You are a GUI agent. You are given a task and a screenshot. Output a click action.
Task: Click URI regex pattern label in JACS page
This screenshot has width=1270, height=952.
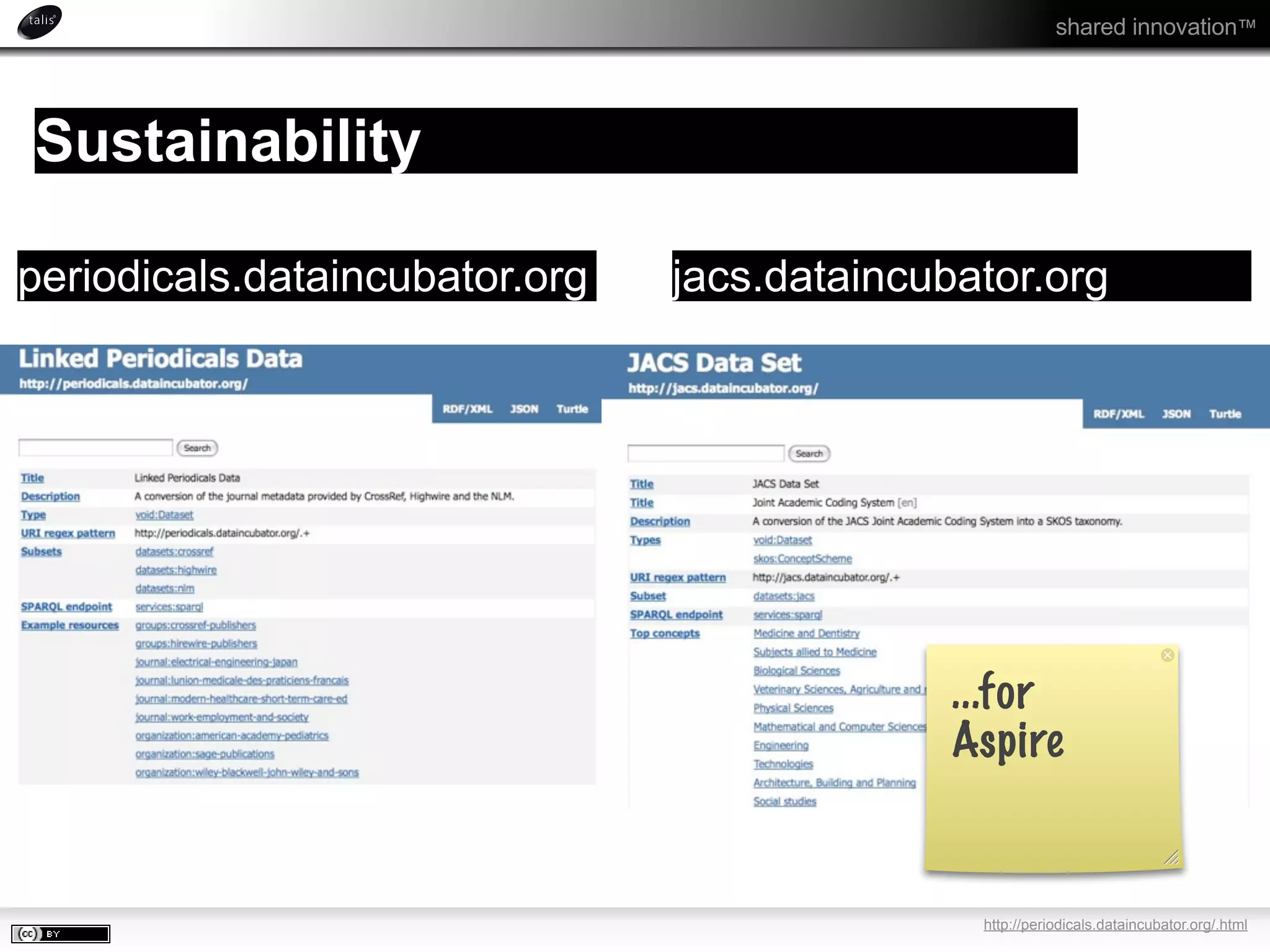[678, 578]
